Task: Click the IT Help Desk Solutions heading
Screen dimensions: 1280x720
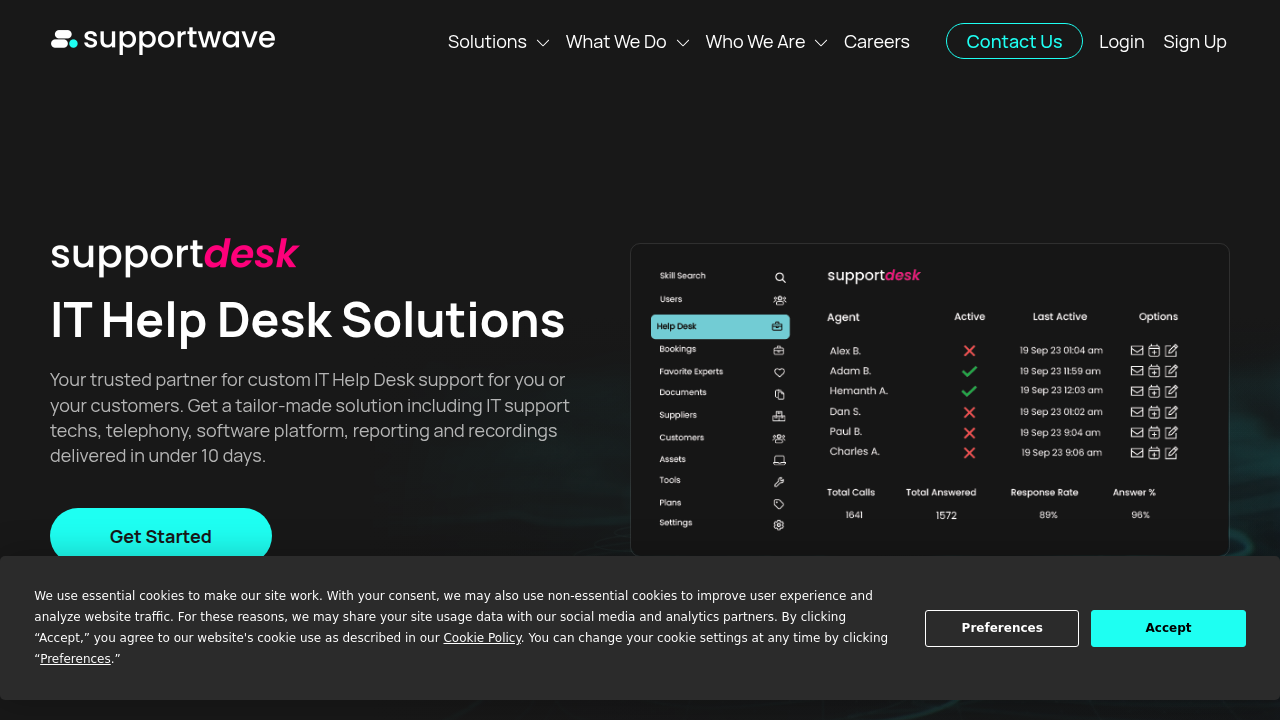Action: point(308,320)
